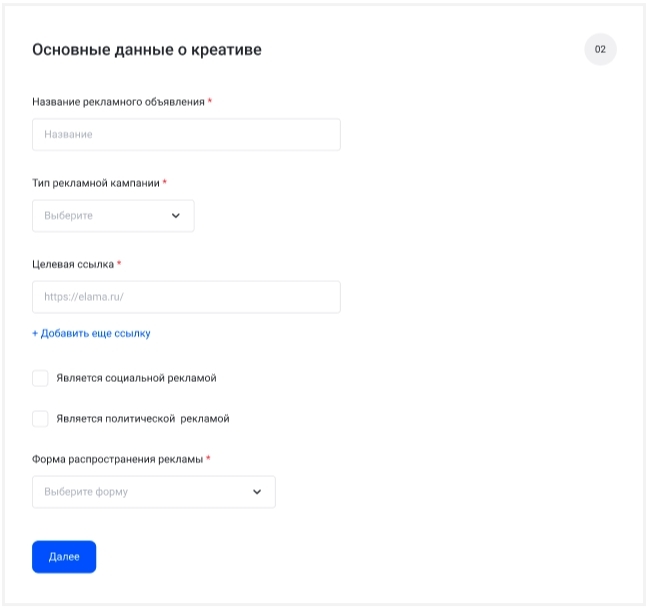Screen dimensions: 650x608
Task: Click the 'Далее' button
Action: [64, 557]
